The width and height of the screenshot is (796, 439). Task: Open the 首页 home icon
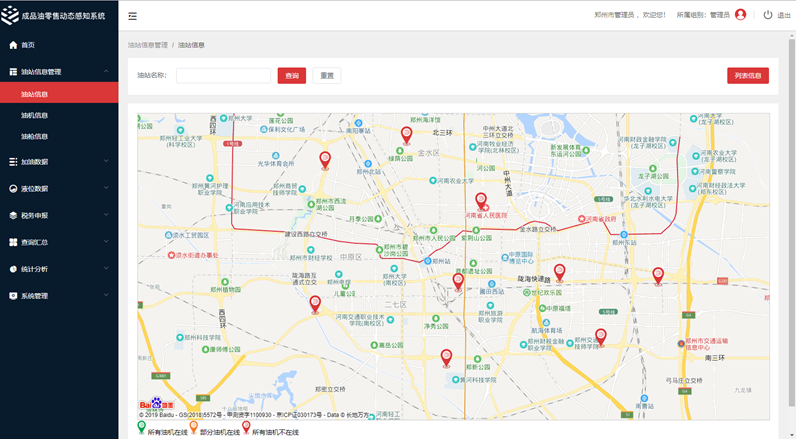pos(13,45)
